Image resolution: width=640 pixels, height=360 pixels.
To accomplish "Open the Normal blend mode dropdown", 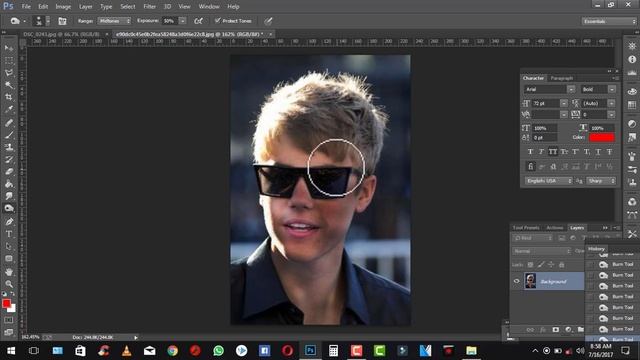I will (x=542, y=251).
